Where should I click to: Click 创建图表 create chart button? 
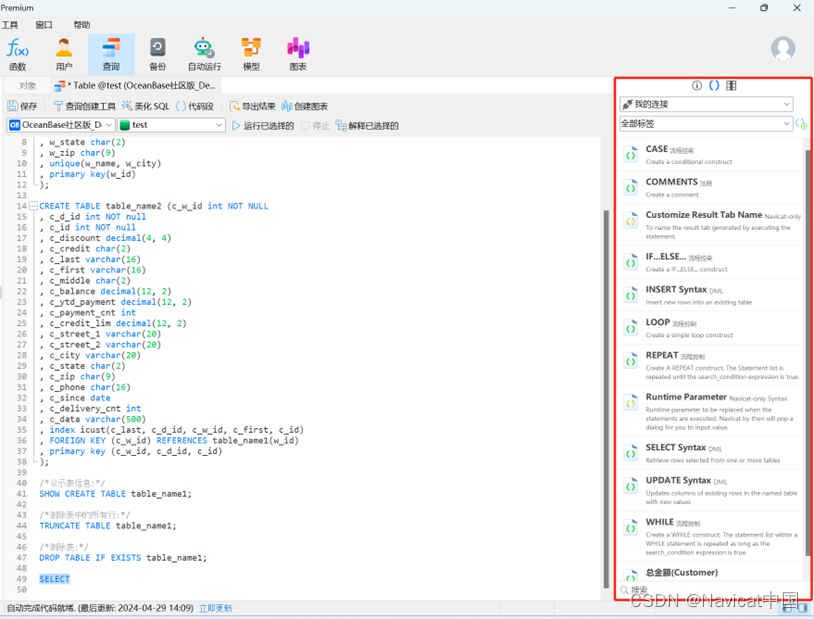tap(305, 106)
